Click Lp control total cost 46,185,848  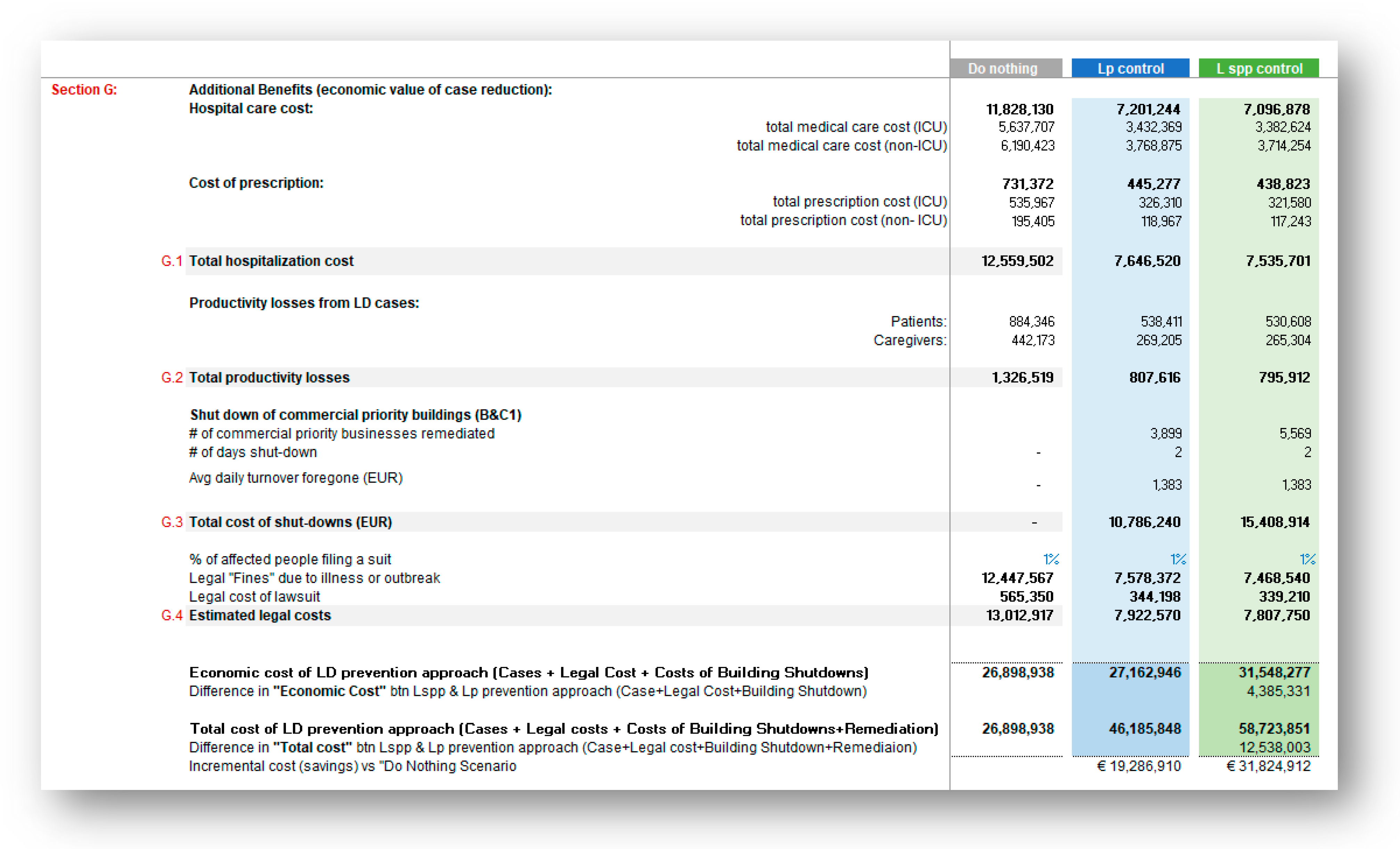point(1144,728)
